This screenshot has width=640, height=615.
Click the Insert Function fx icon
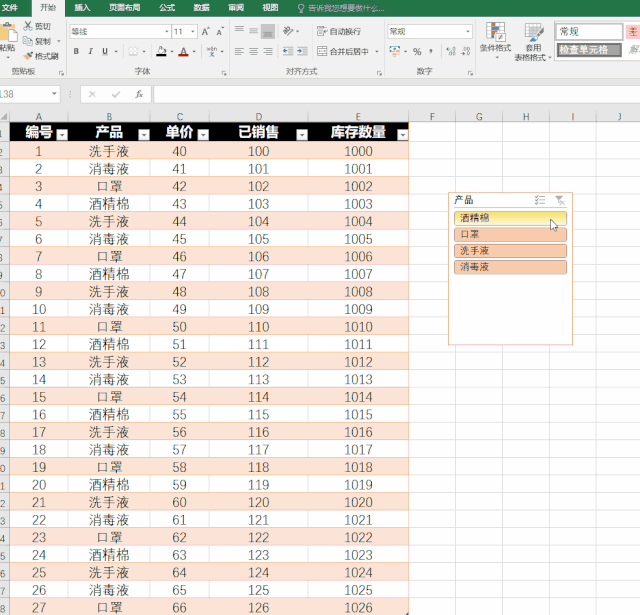pyautogui.click(x=139, y=94)
